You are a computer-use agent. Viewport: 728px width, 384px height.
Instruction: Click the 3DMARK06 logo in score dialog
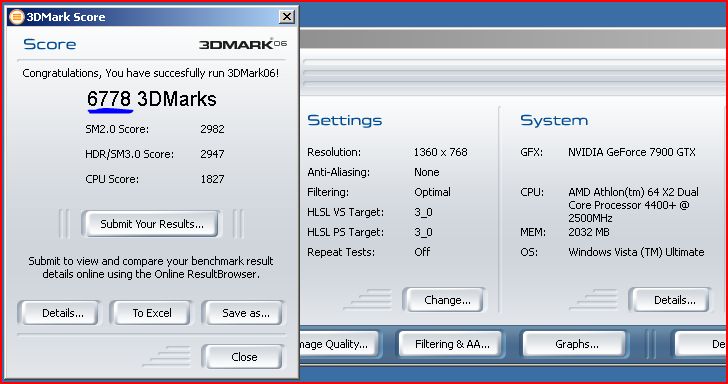coord(243,45)
